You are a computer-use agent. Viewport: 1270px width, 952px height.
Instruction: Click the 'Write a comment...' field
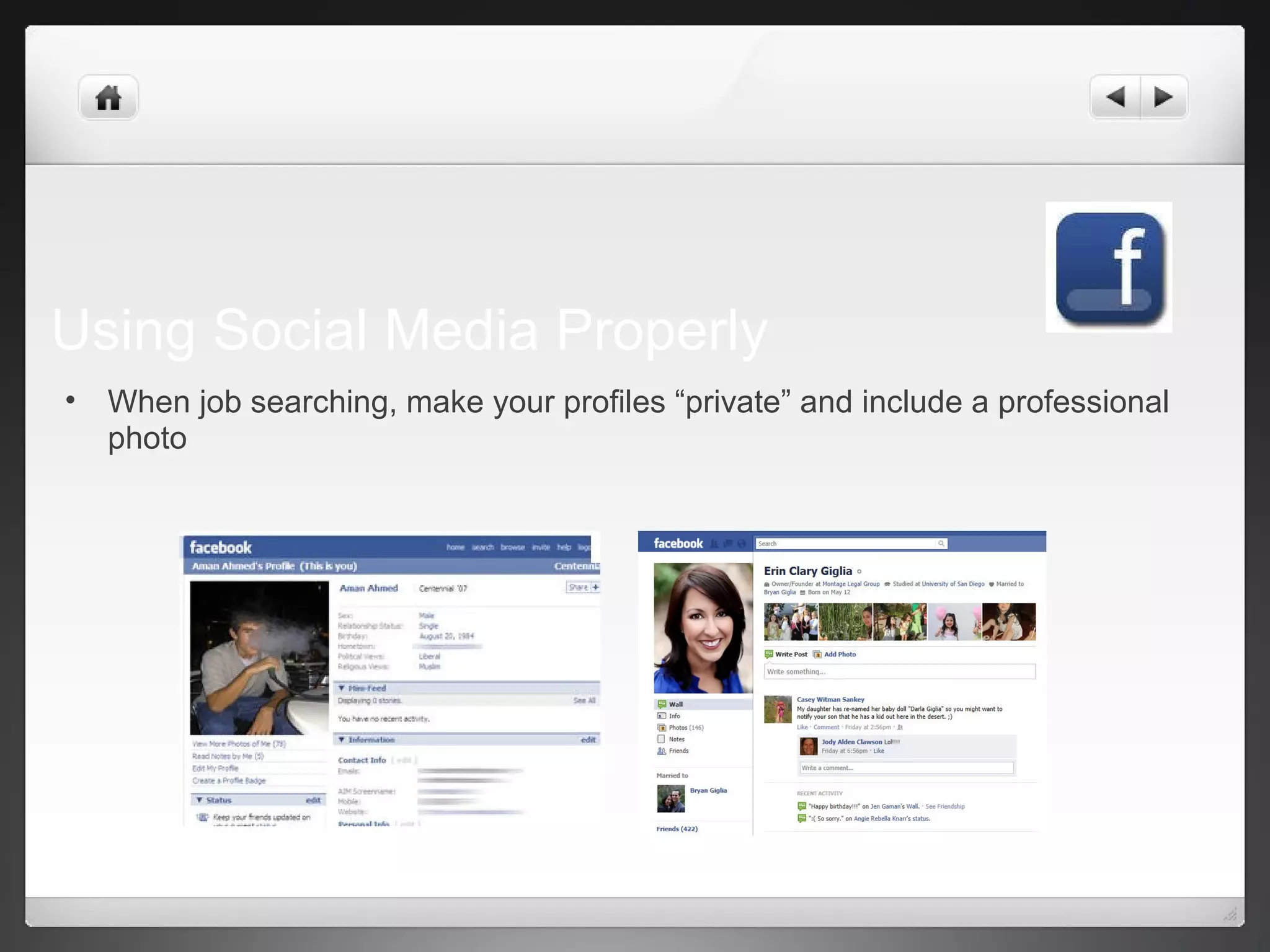[x=907, y=768]
